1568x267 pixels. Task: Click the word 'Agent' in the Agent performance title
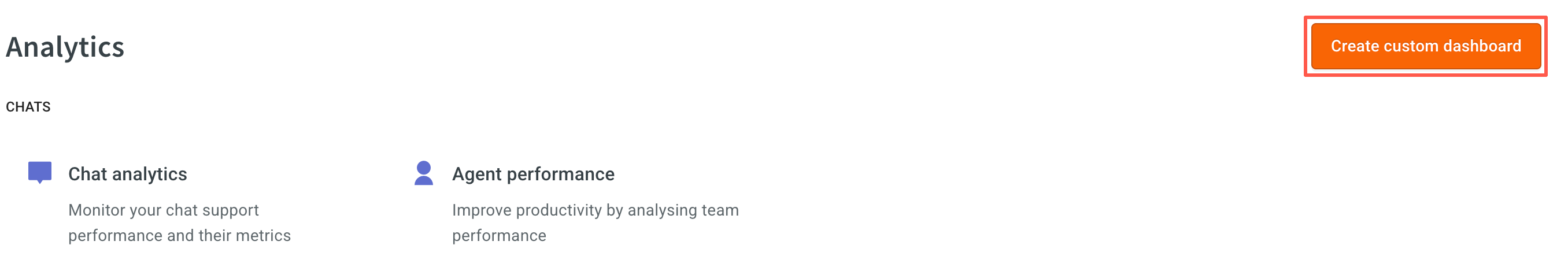476,175
